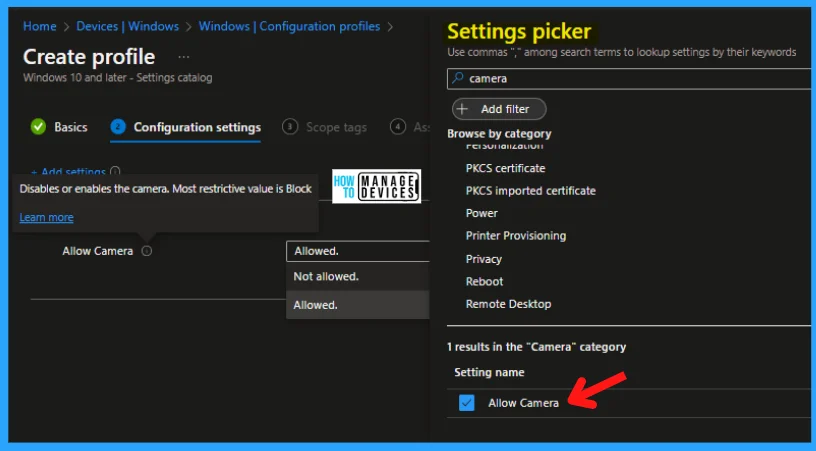Open the ellipsis menu beside Create profile

(x=184, y=57)
